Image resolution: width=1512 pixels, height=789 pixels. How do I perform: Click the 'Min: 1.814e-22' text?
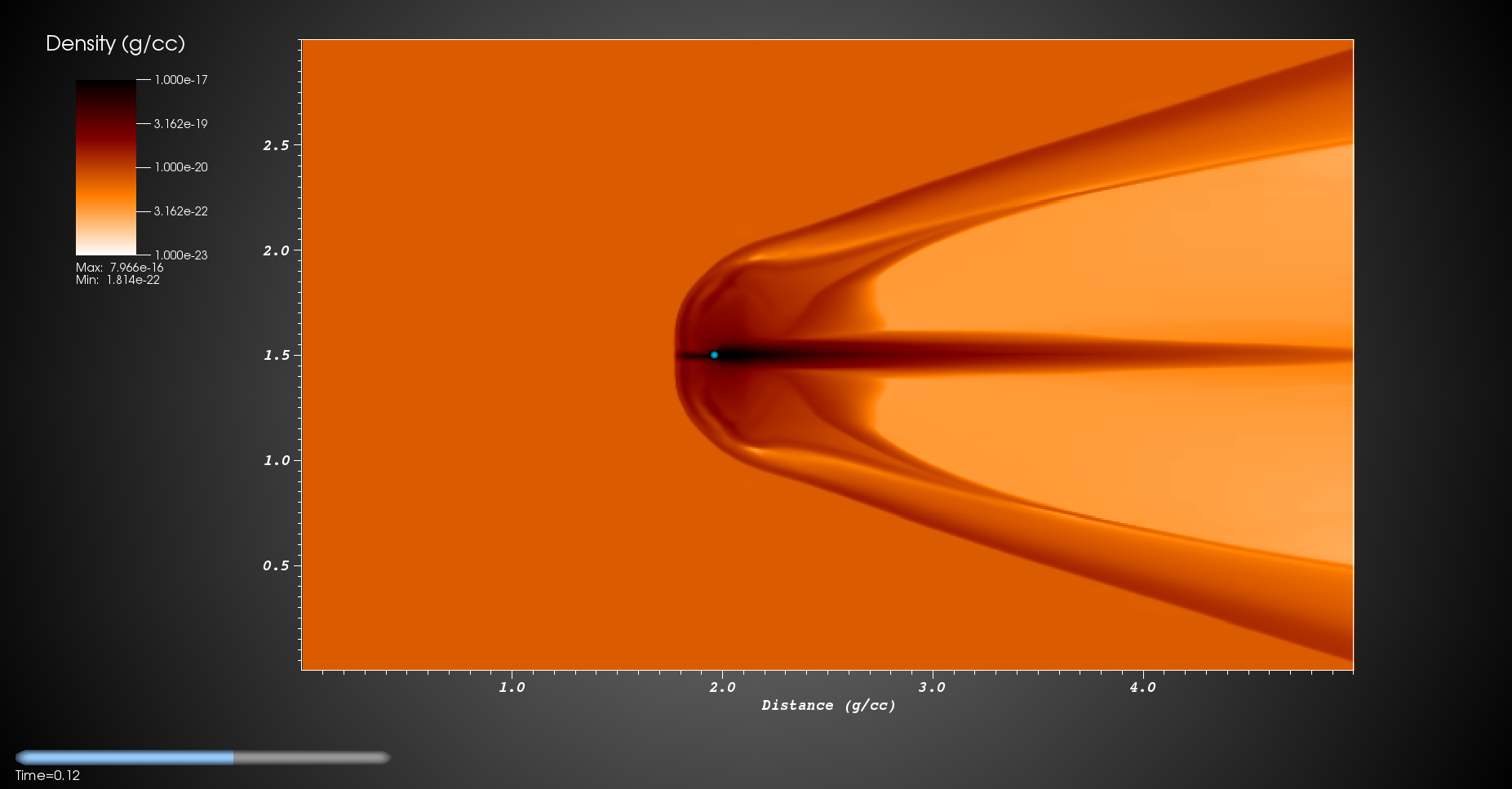(x=118, y=280)
